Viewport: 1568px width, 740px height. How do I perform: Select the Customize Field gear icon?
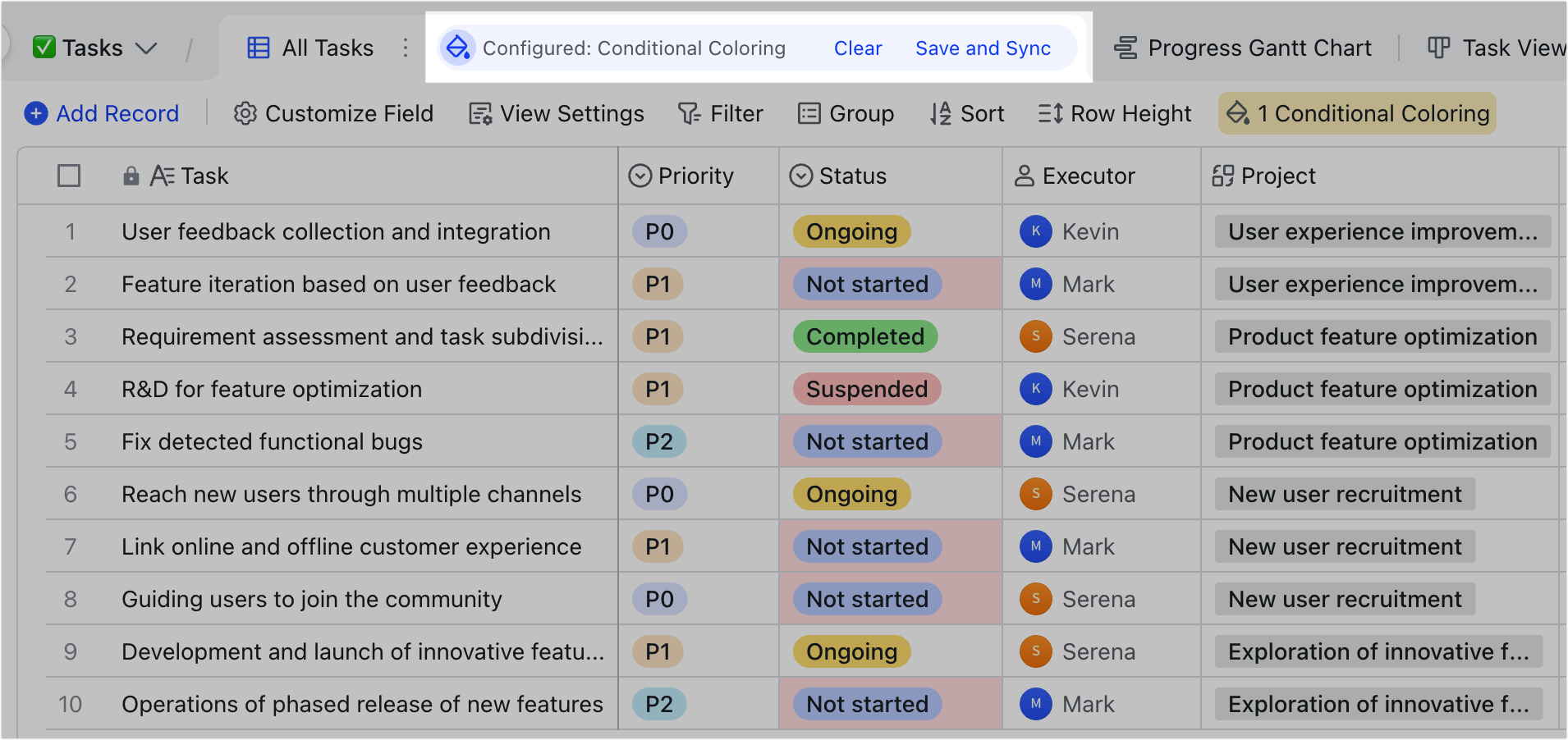(x=245, y=113)
